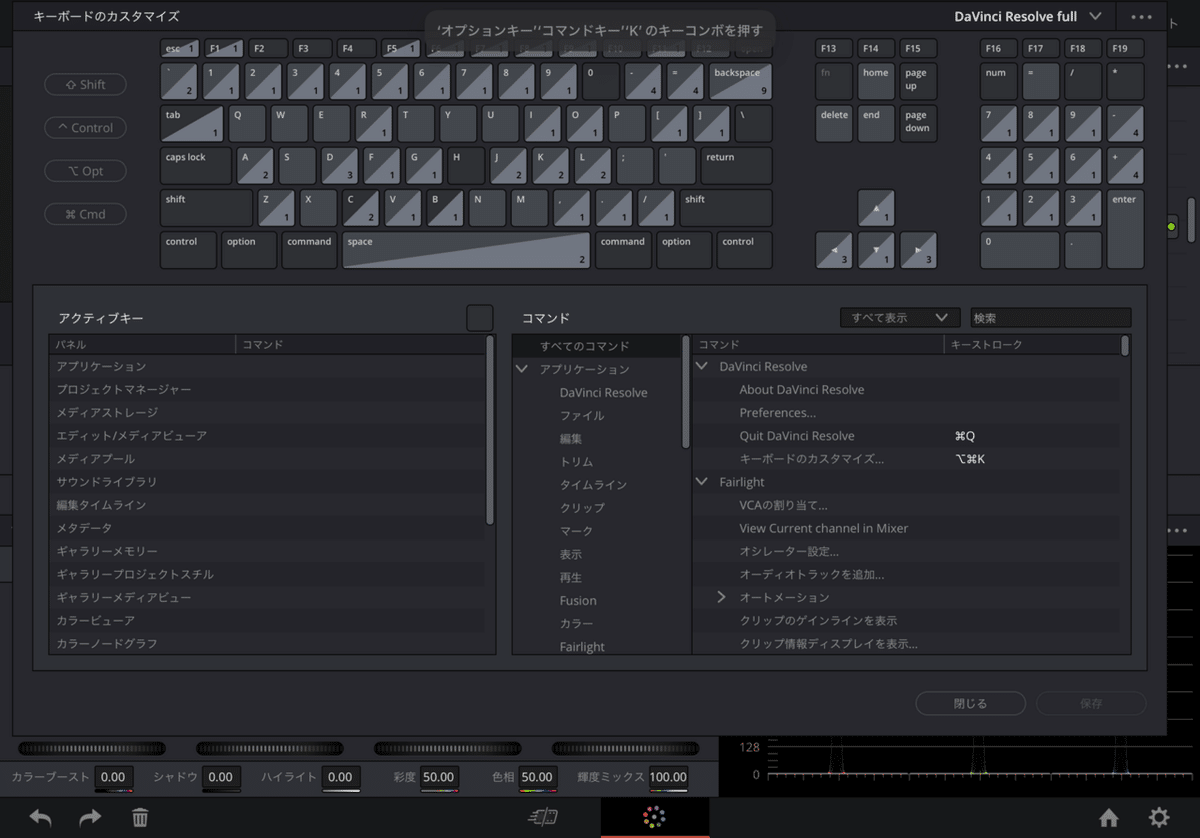Viewport: 1200px width, 838px height.
Task: Click the up arrow key
Action: (x=876, y=208)
